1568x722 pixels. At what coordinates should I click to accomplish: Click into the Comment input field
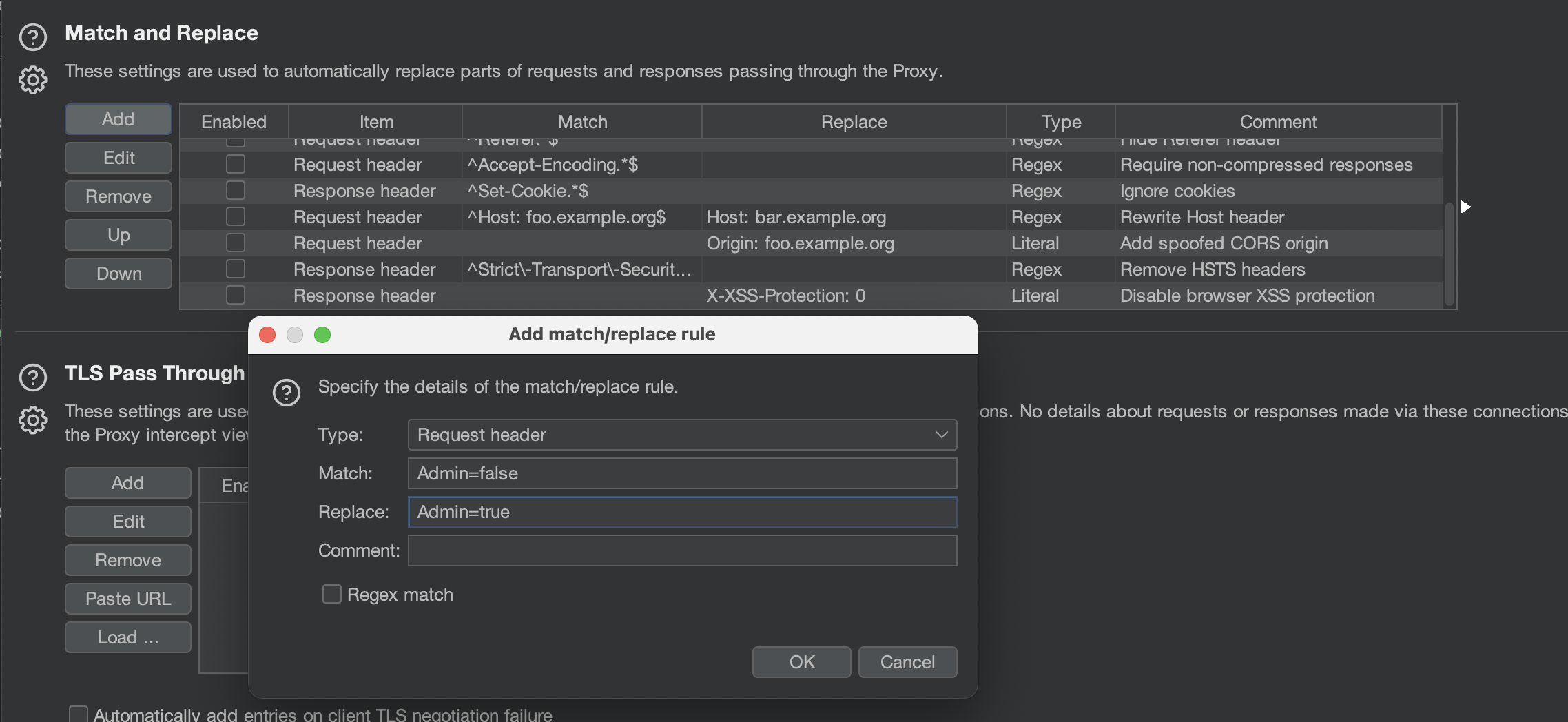click(682, 550)
